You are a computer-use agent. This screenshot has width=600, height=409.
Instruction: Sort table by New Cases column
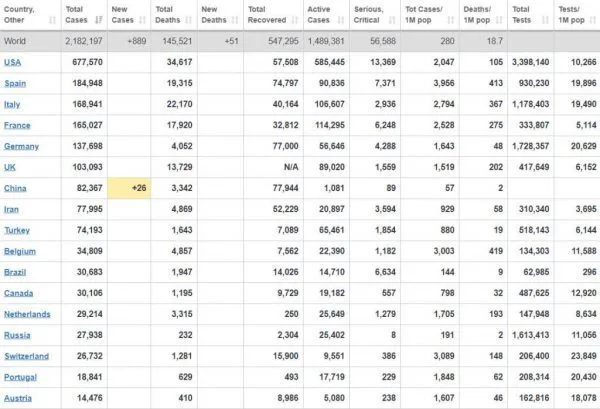(x=123, y=15)
